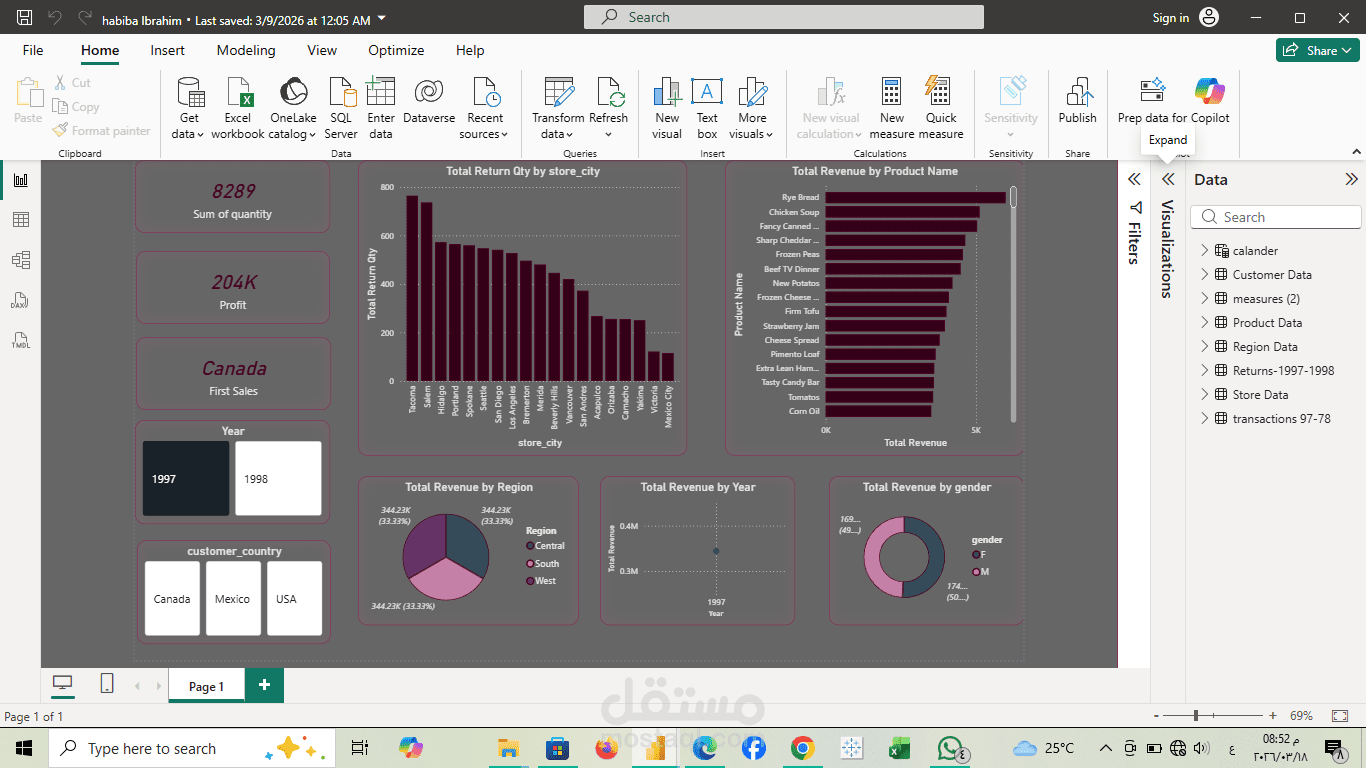Switch to mobile layout view
Screen dimensions: 1366x768
tap(107, 684)
